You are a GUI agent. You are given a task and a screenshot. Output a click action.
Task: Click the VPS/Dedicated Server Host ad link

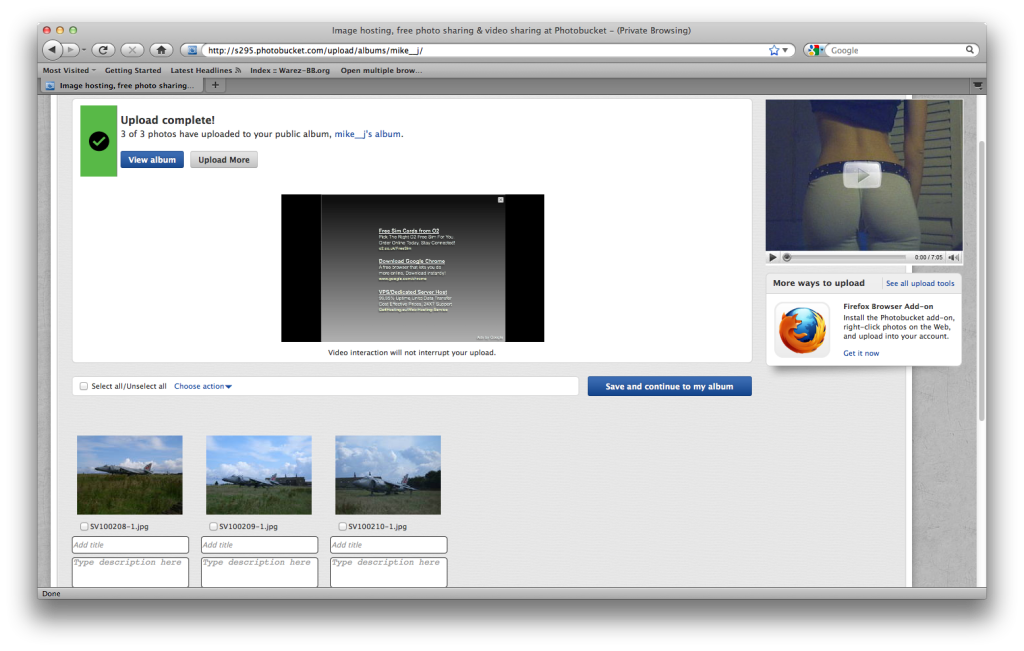(x=413, y=292)
